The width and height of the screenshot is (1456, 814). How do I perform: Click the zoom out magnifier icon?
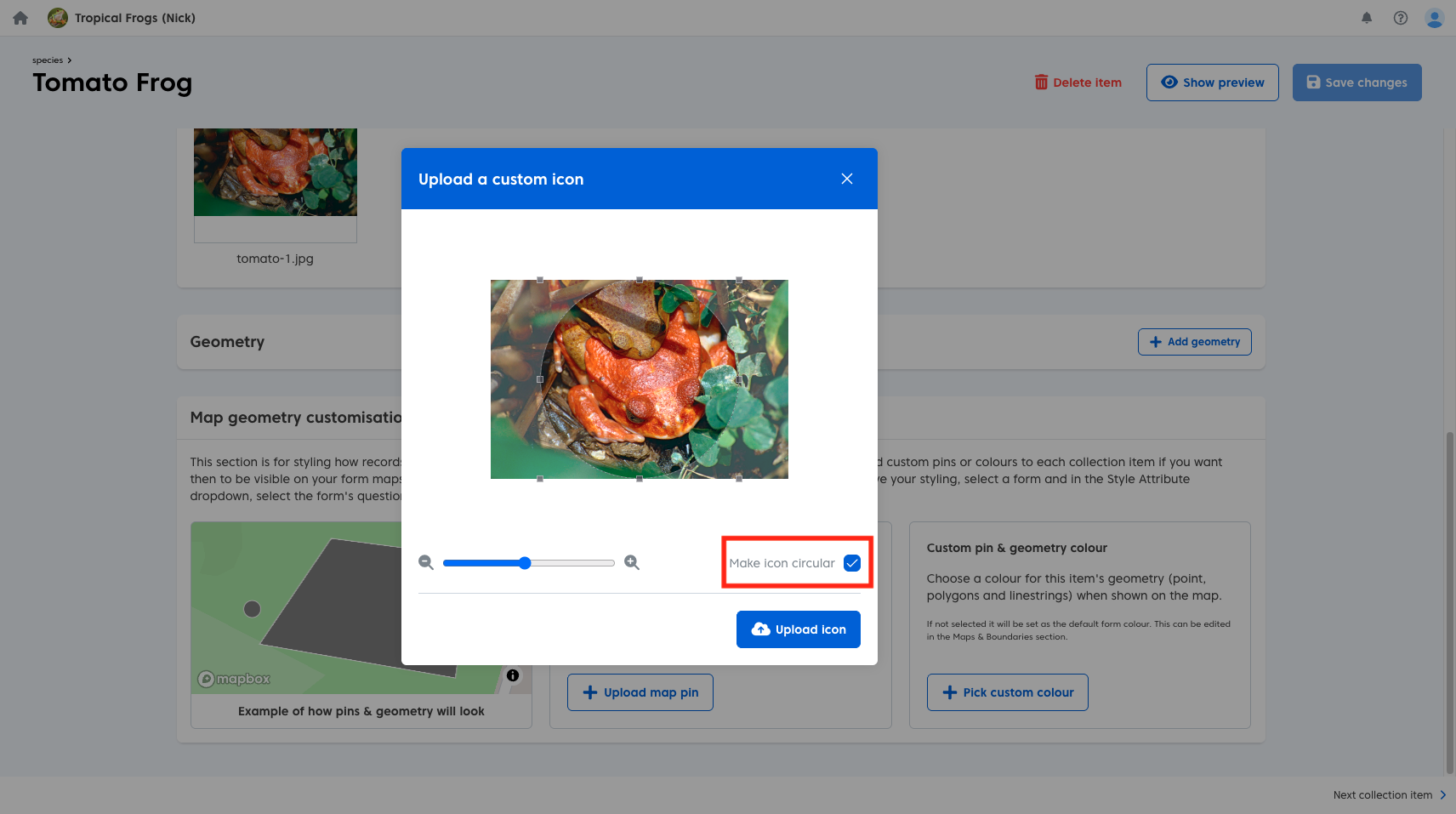pyautogui.click(x=426, y=562)
